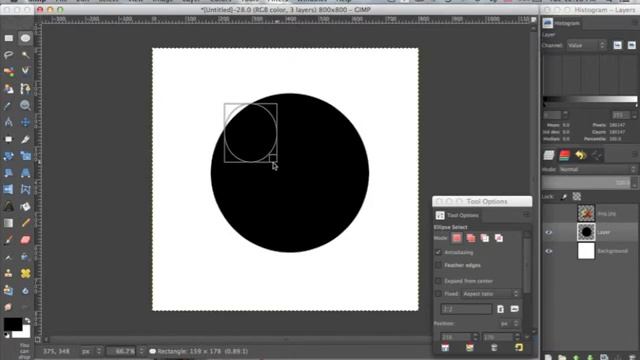The width and height of the screenshot is (640, 360).
Task: Select the Eraser tool
Action: [x=25, y=240]
